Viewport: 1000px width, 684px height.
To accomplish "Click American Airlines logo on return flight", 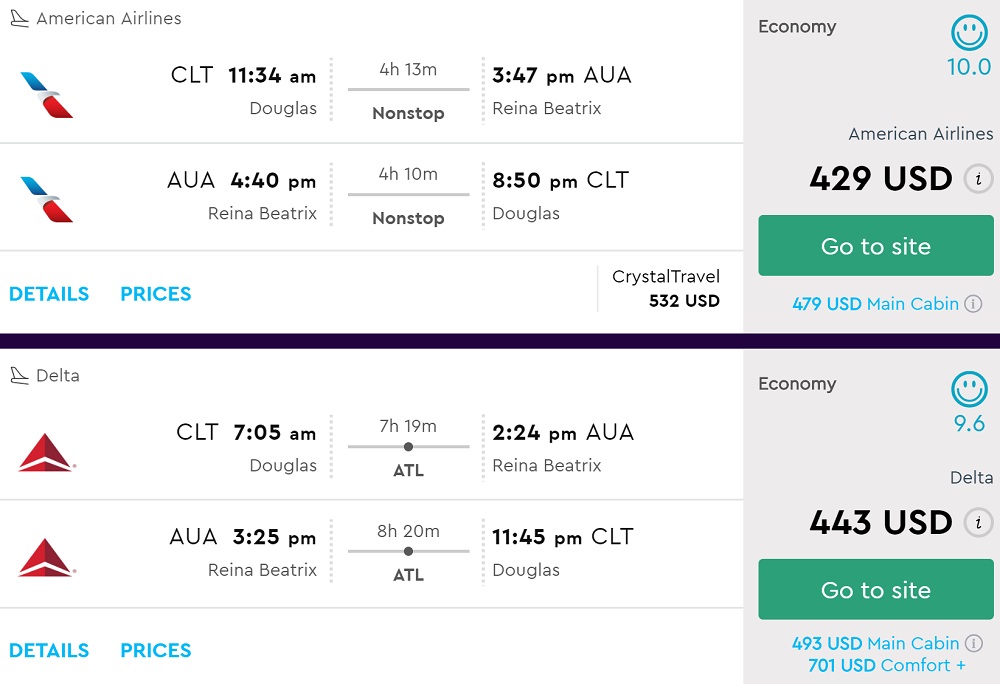I will 47,198.
